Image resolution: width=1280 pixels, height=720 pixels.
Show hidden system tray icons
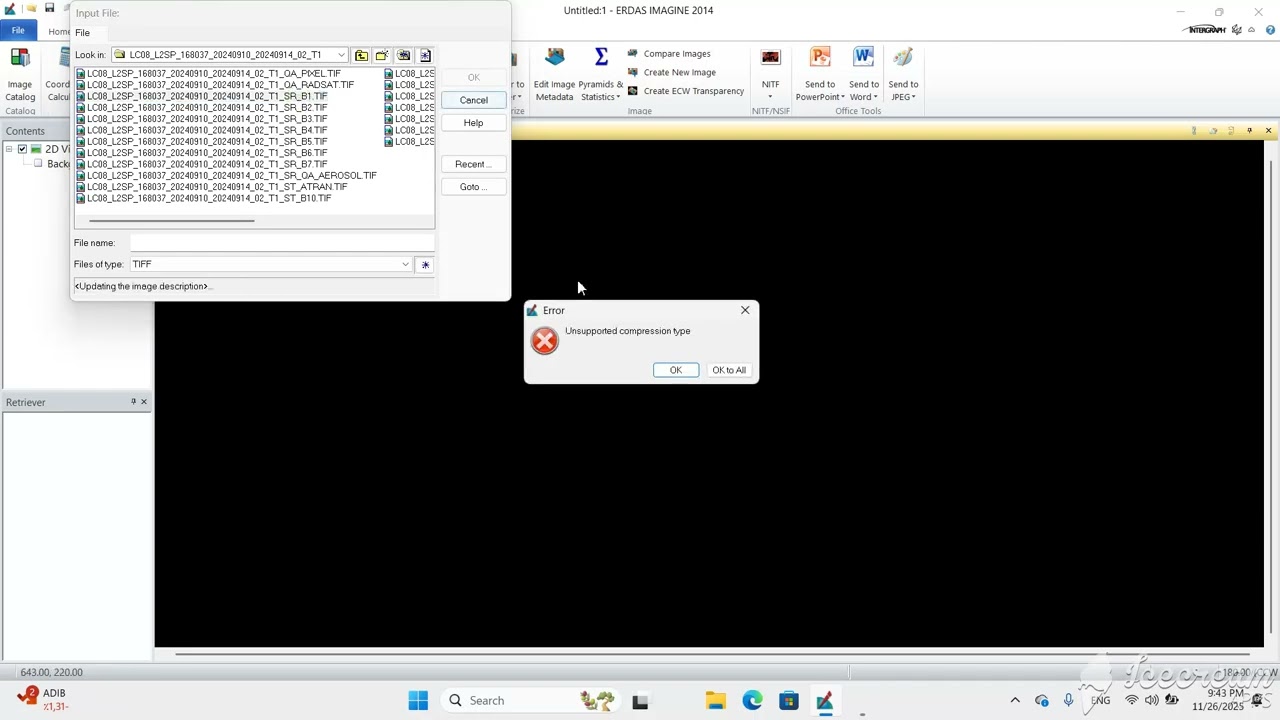click(x=1015, y=700)
